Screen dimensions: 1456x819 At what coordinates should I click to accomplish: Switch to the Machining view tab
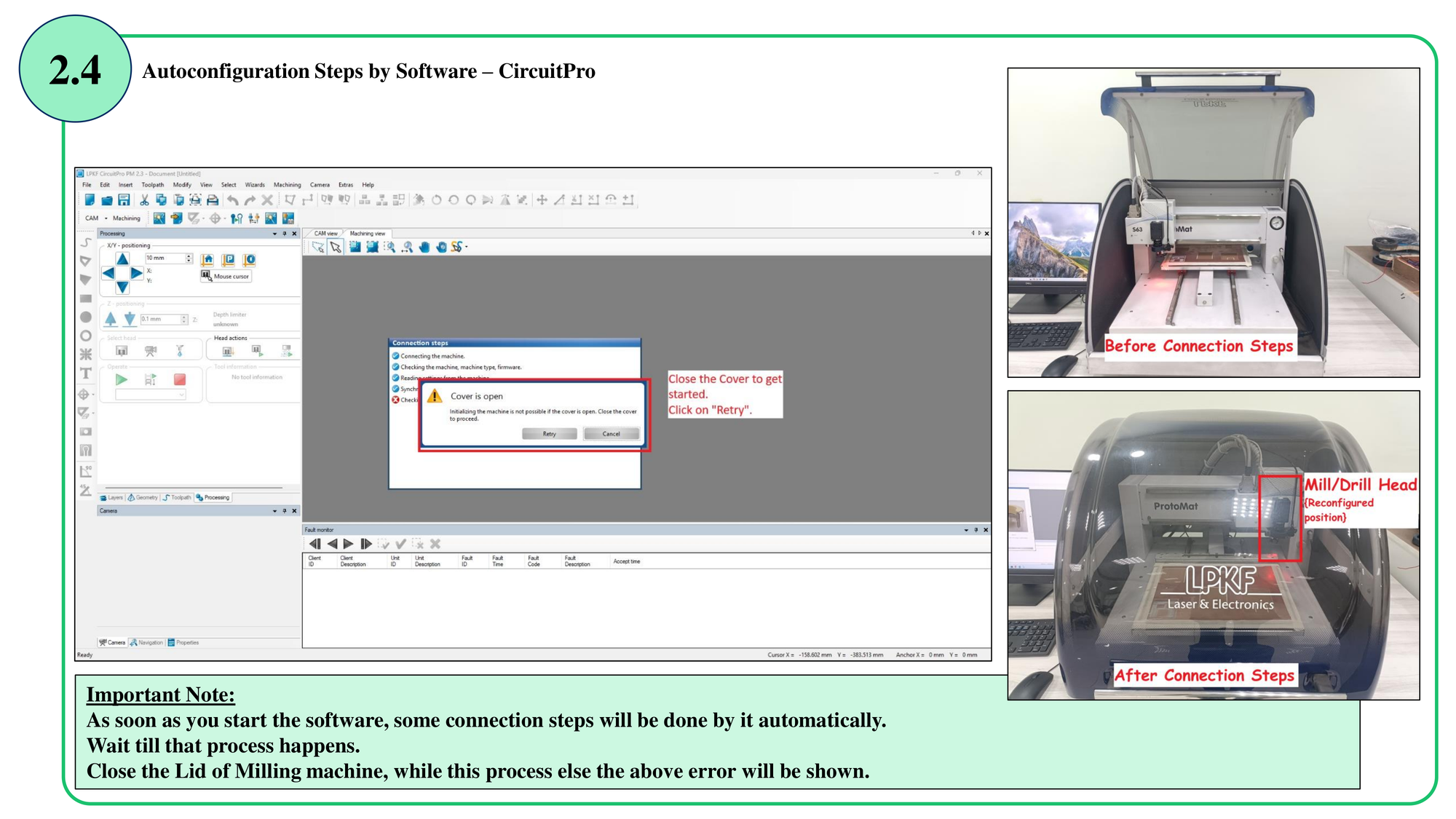pos(368,234)
